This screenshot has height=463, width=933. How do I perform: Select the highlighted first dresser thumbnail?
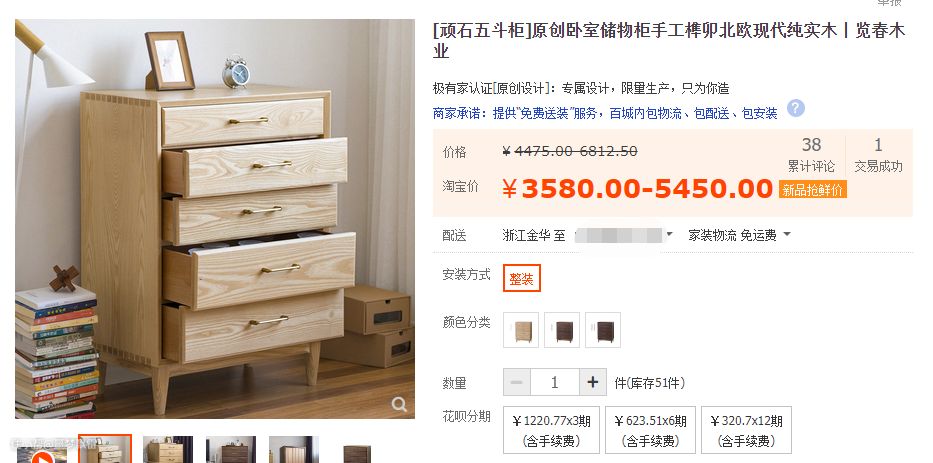tap(105, 449)
